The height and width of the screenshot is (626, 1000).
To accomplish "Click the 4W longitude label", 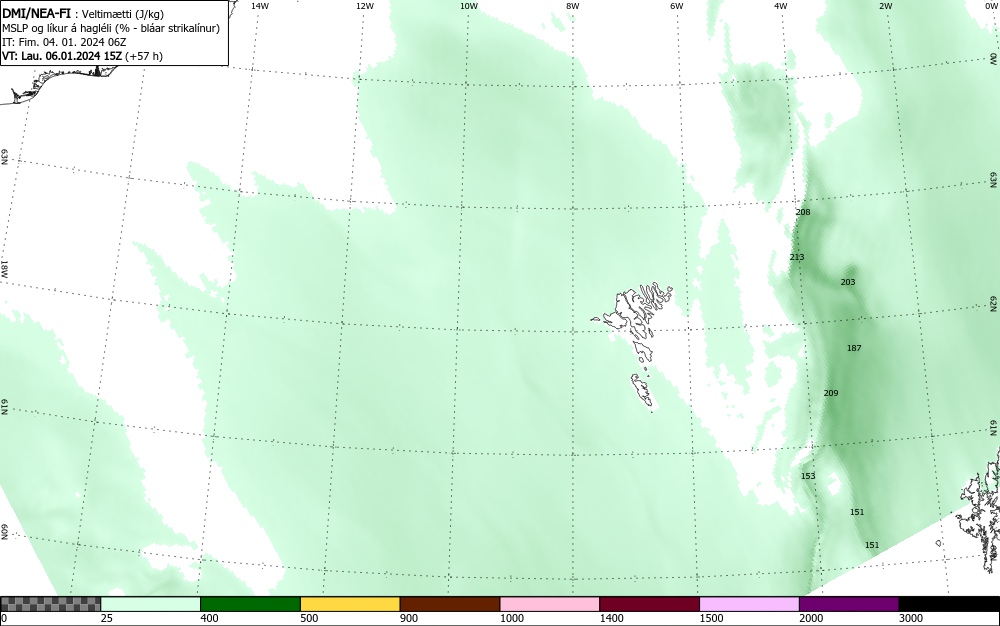I will pyautogui.click(x=781, y=6).
